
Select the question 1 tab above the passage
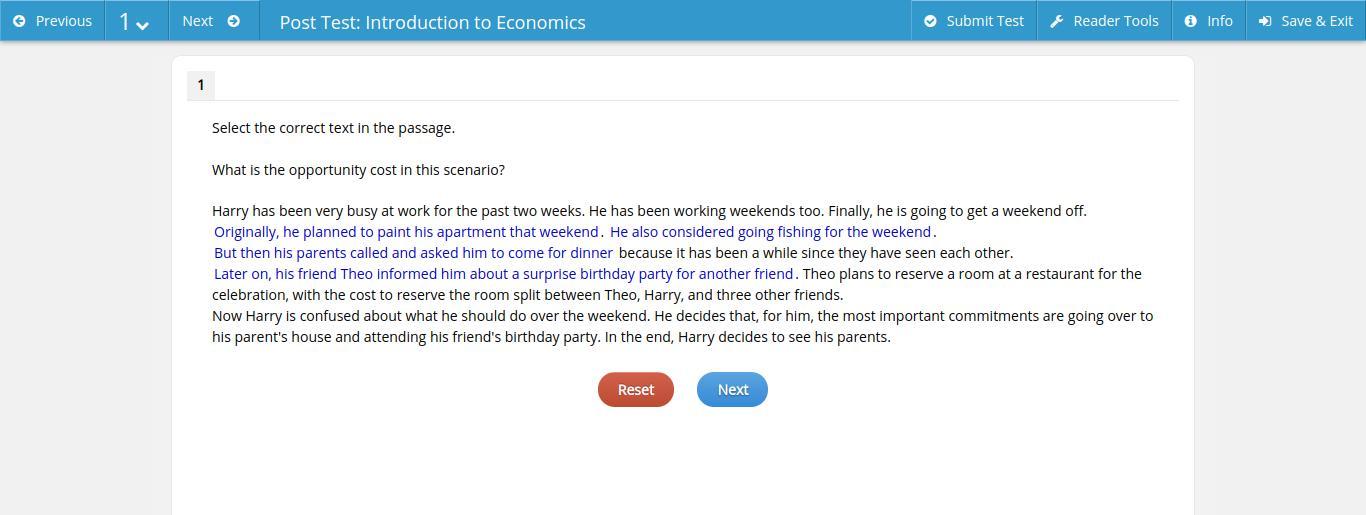(x=201, y=85)
